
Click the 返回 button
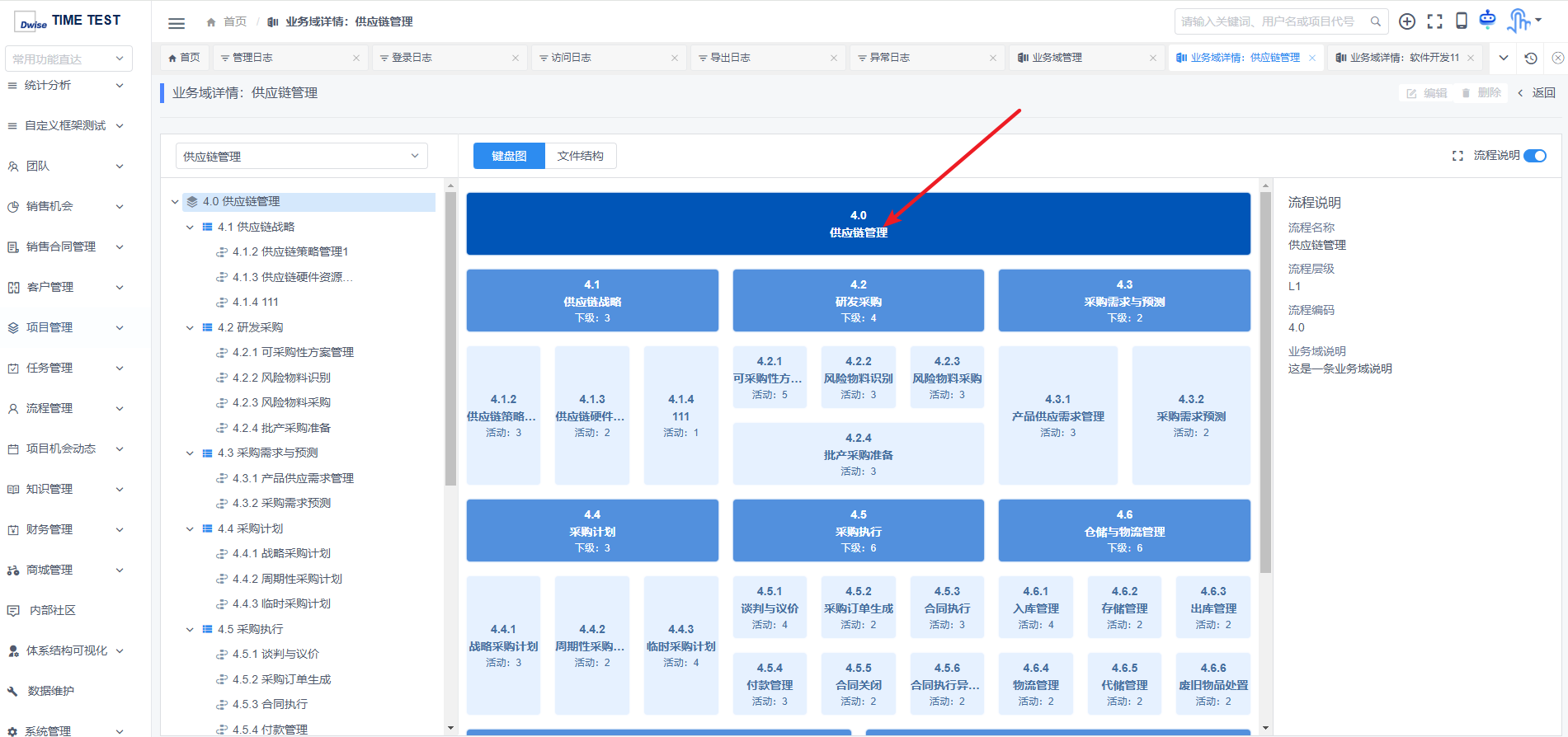1537,93
